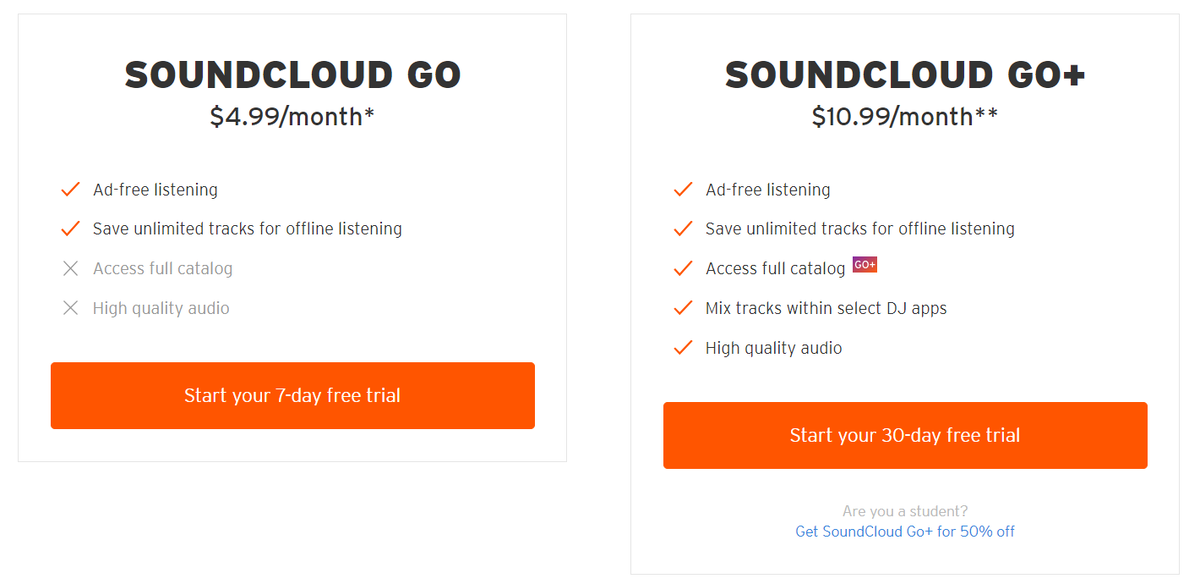Click checkmark next to Ad-free listening in Go+ plan
The width and height of the screenshot is (1200, 584).
click(683, 189)
